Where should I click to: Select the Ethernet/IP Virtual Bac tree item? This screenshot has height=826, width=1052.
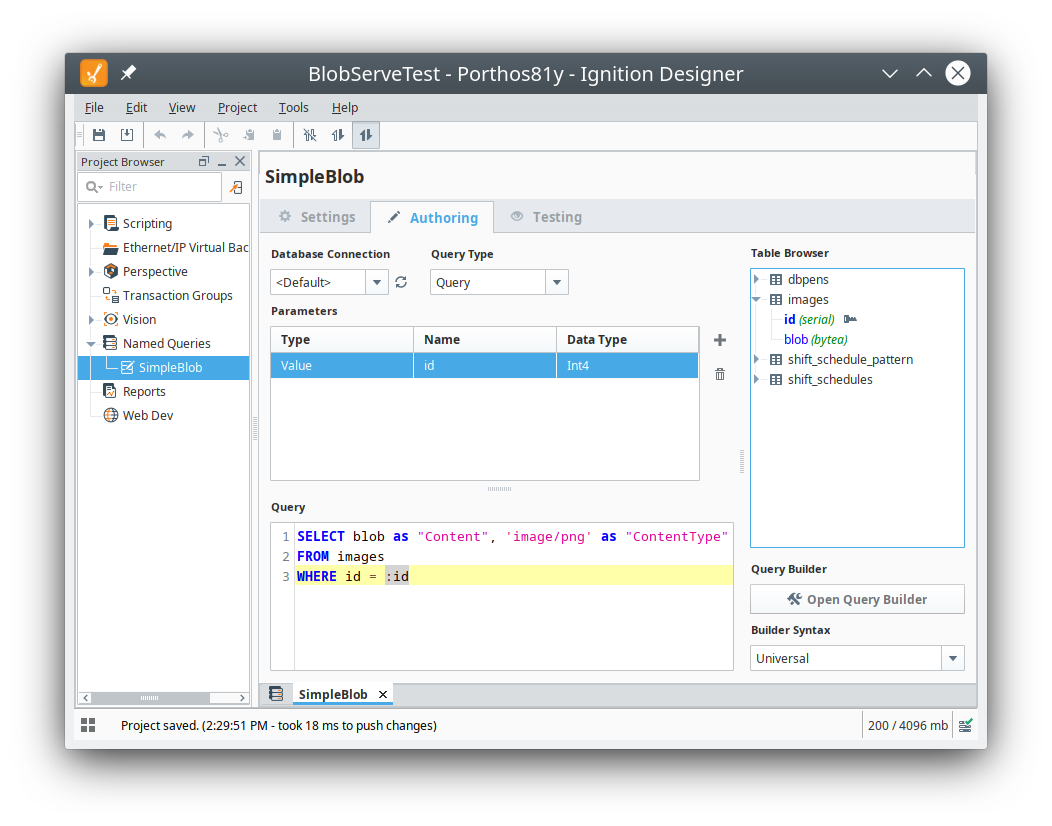point(176,248)
